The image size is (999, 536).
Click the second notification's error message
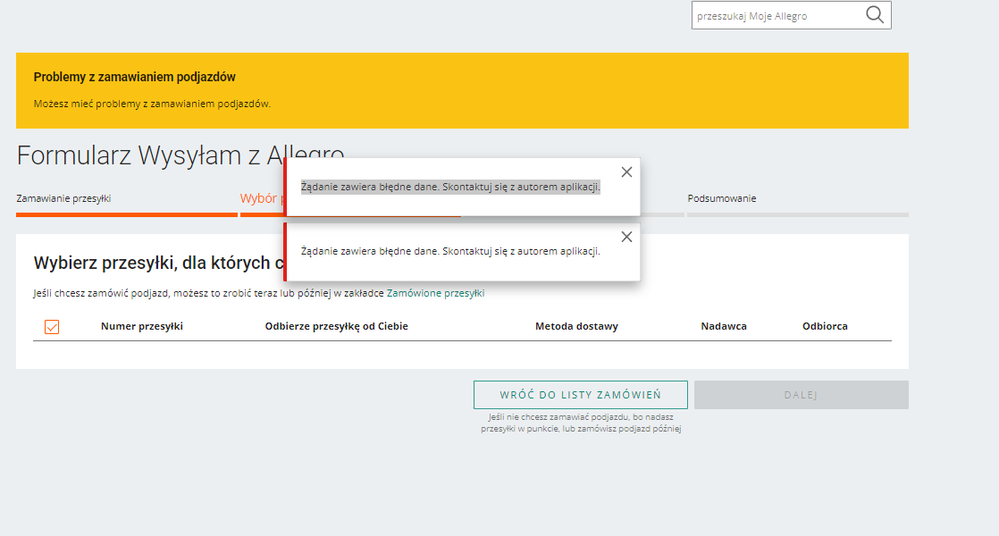[450, 251]
